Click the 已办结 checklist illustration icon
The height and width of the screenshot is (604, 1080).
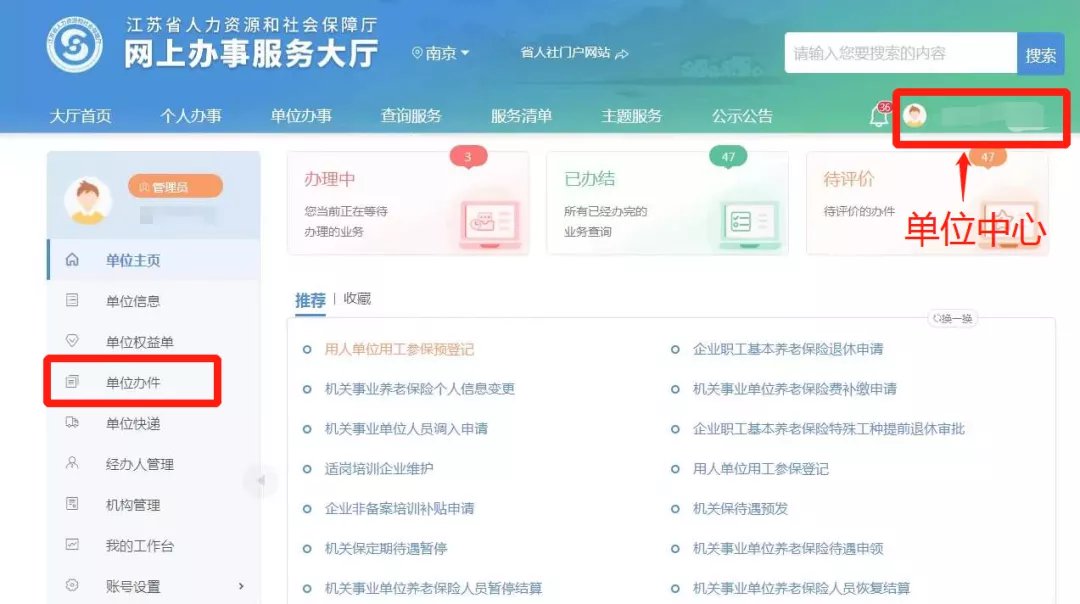(749, 223)
